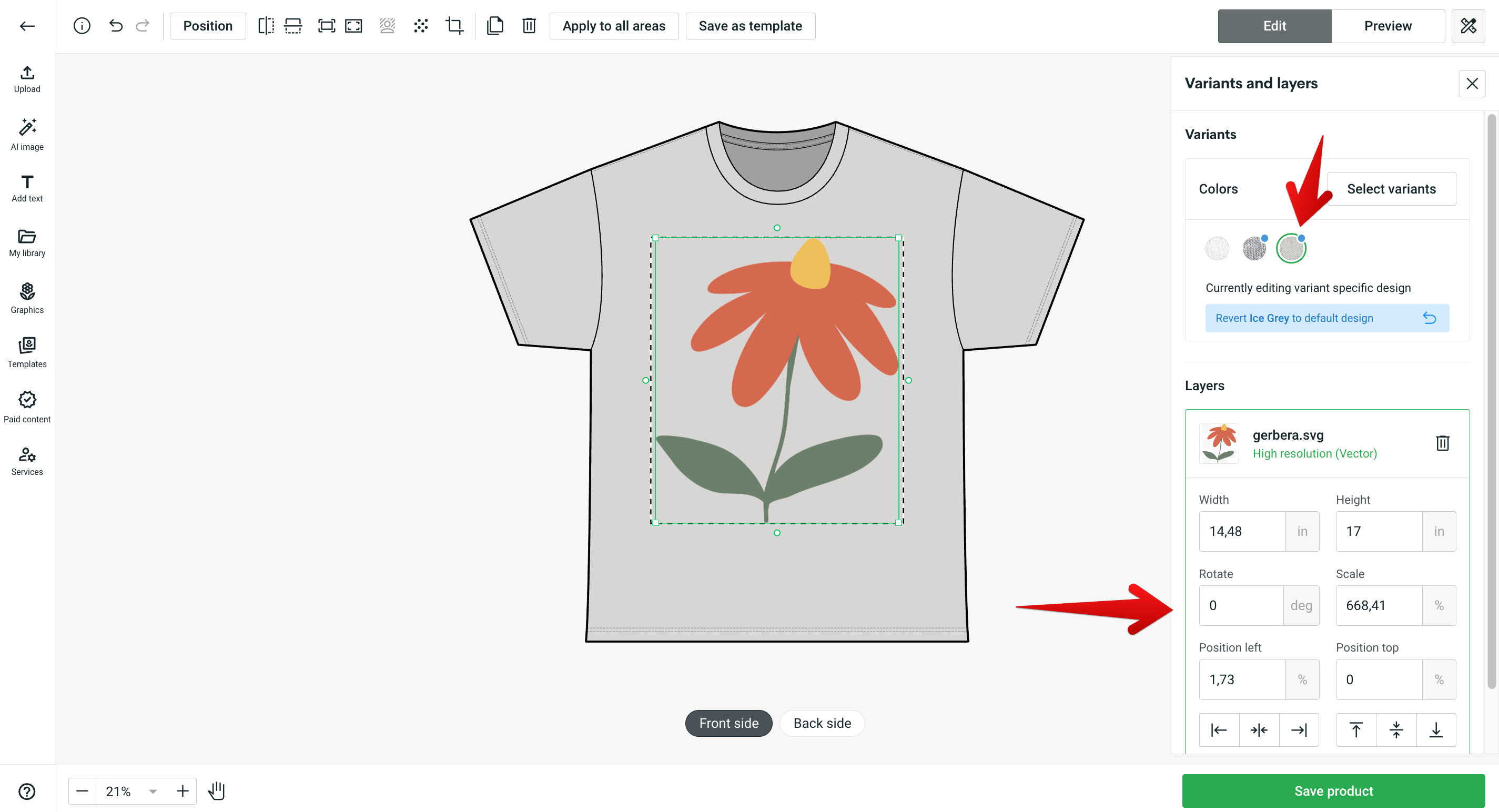The width and height of the screenshot is (1499, 812).
Task: Select the crop tool in the toolbar
Action: point(454,26)
